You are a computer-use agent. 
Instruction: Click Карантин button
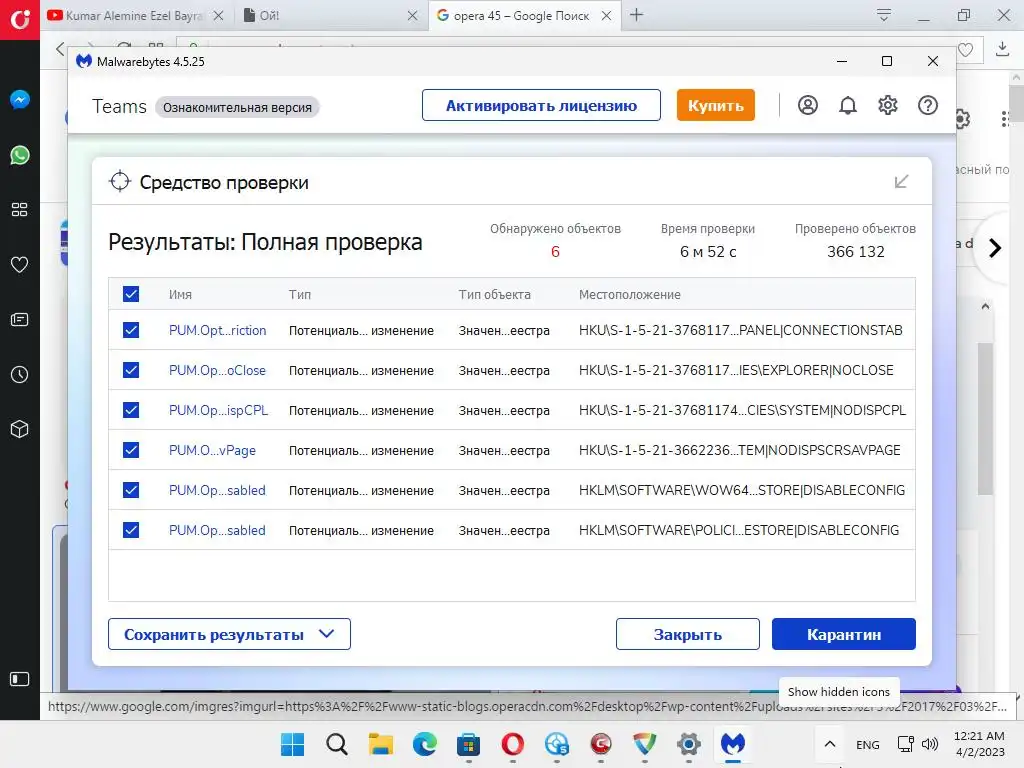pos(844,634)
